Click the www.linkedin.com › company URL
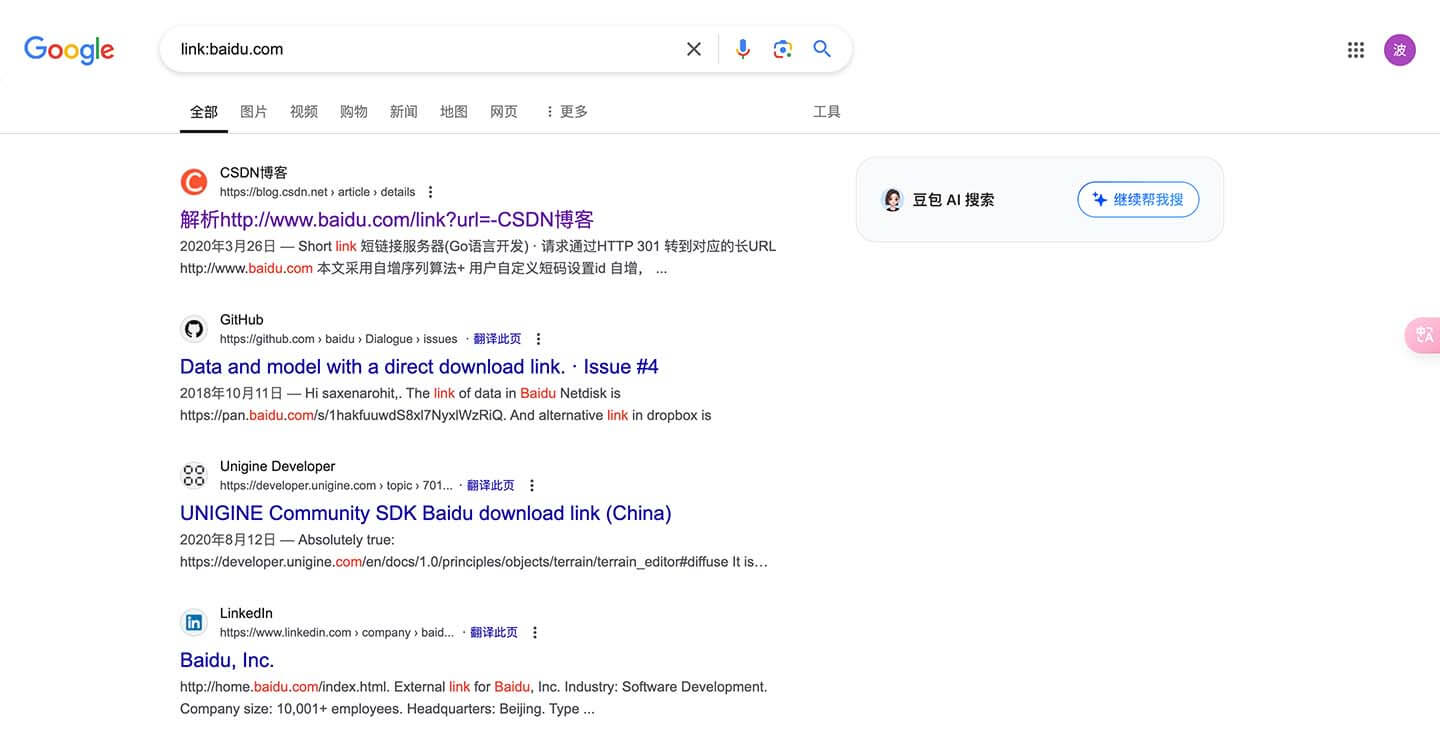Image resolution: width=1440 pixels, height=754 pixels. [x=337, y=632]
